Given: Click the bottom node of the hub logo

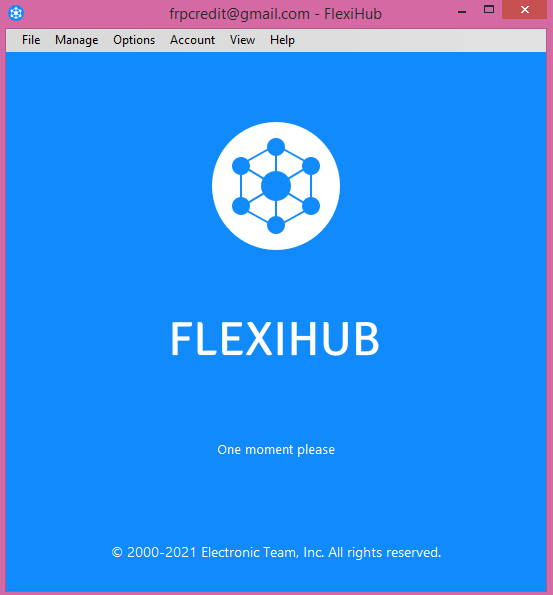Looking at the screenshot, I should point(276,225).
